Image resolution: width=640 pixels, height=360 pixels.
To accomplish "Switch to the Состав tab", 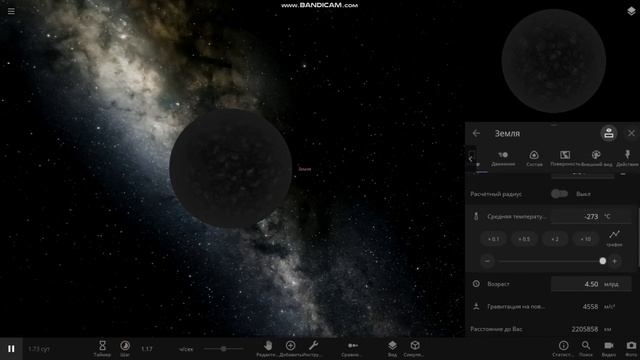I will (x=534, y=158).
